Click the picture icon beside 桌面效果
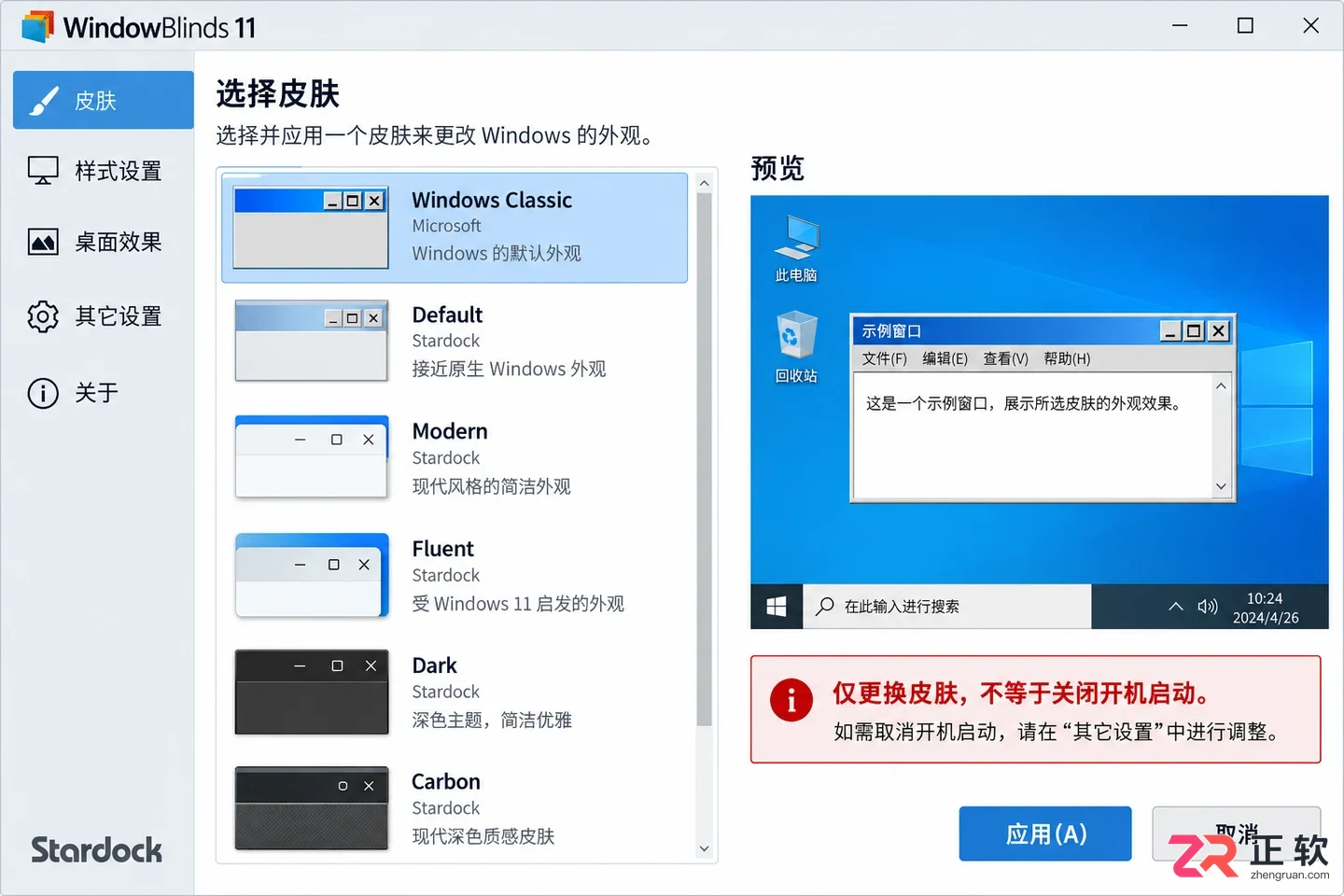Screen dimensions: 1344x896 [43, 243]
